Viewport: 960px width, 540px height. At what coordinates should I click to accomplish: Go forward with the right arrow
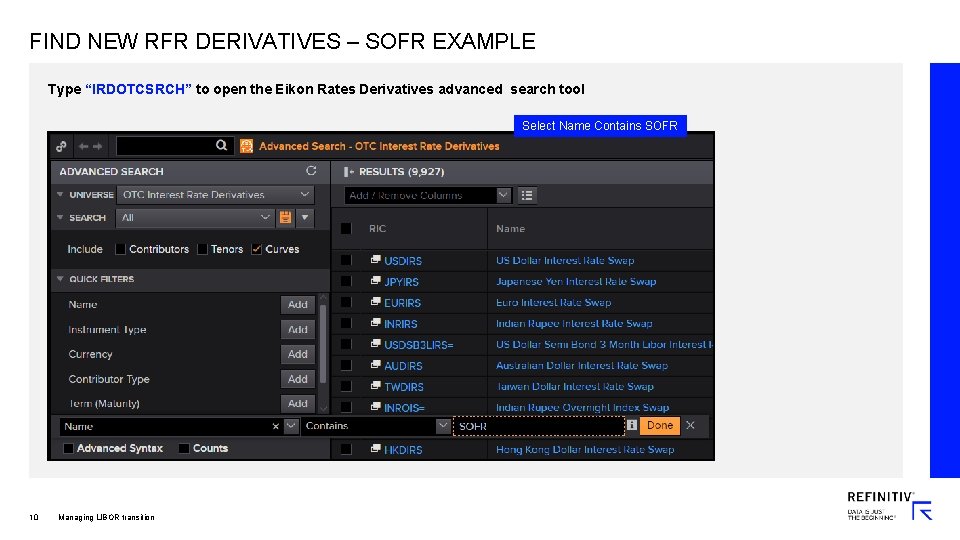point(97,146)
